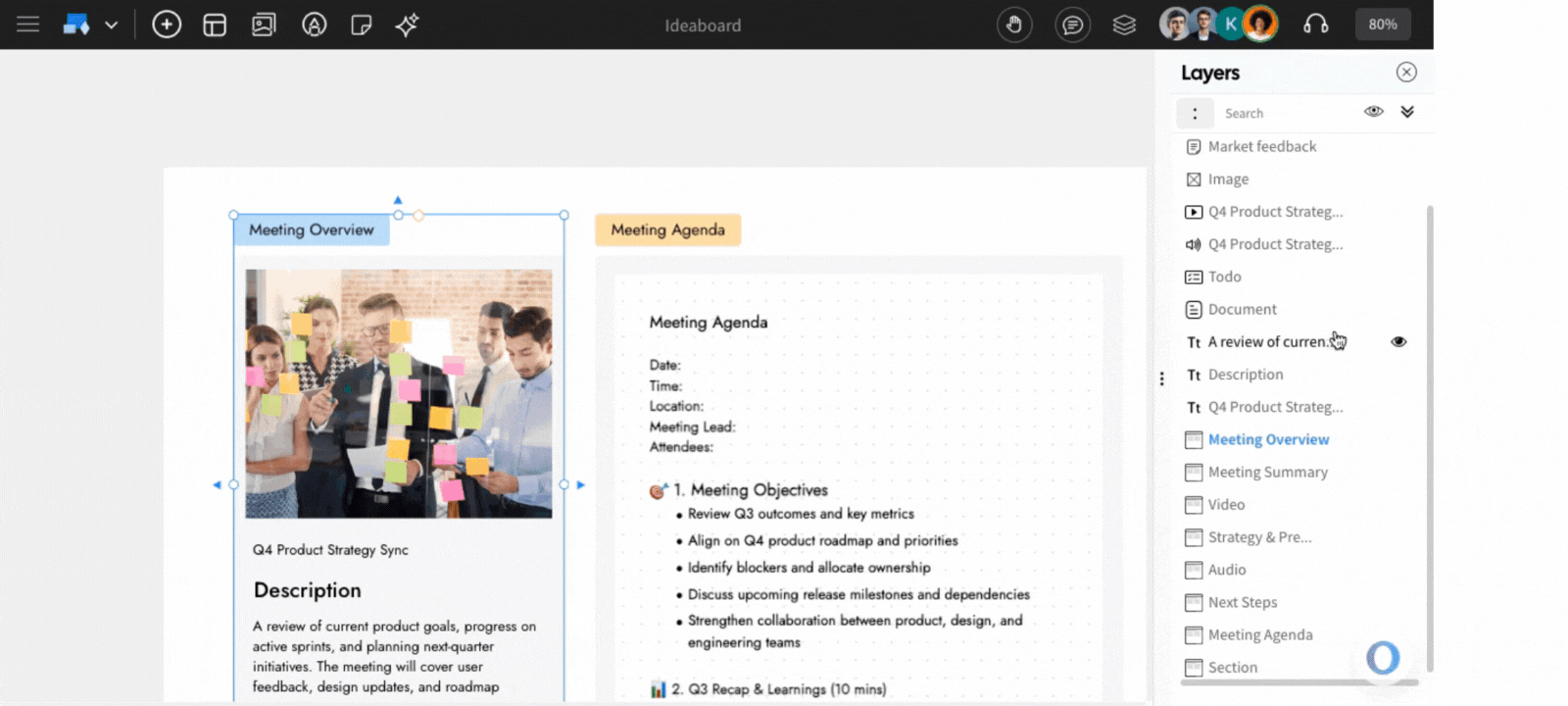
Task: Click the team meeting photo thumbnail
Action: click(x=399, y=393)
